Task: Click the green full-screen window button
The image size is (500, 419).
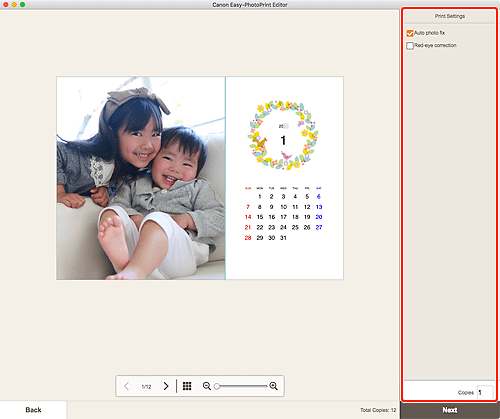Action: click(22, 5)
